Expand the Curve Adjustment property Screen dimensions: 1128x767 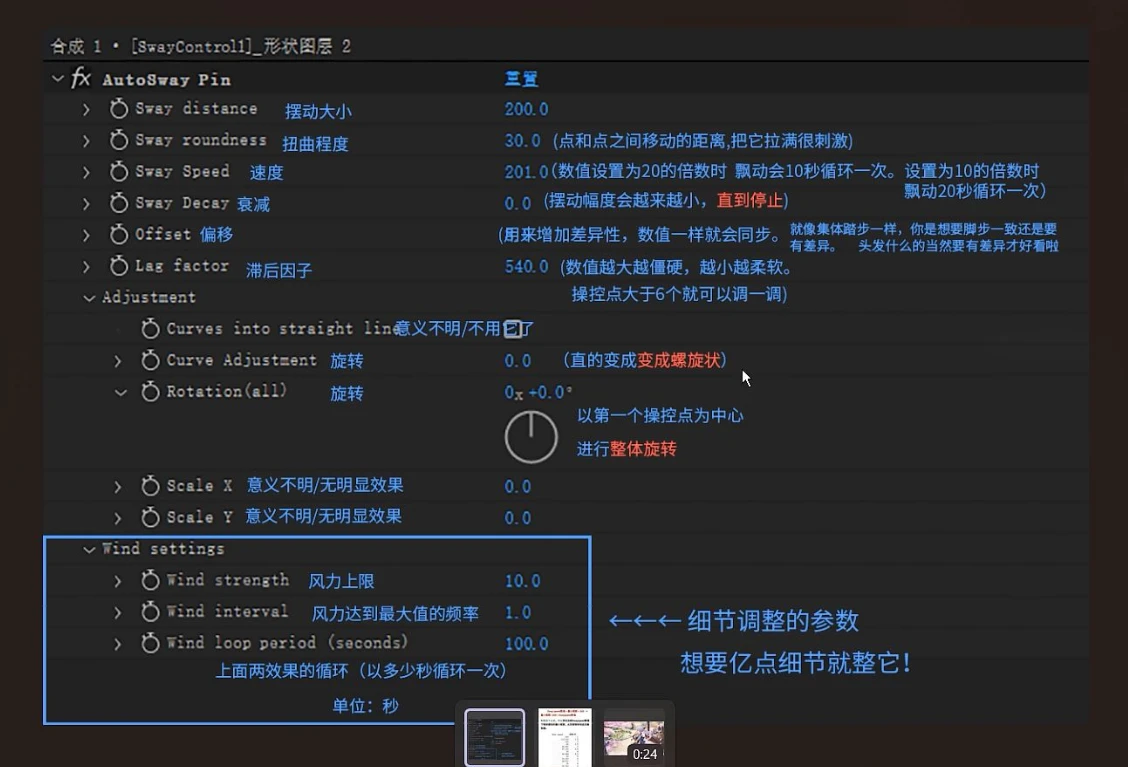[x=118, y=360]
